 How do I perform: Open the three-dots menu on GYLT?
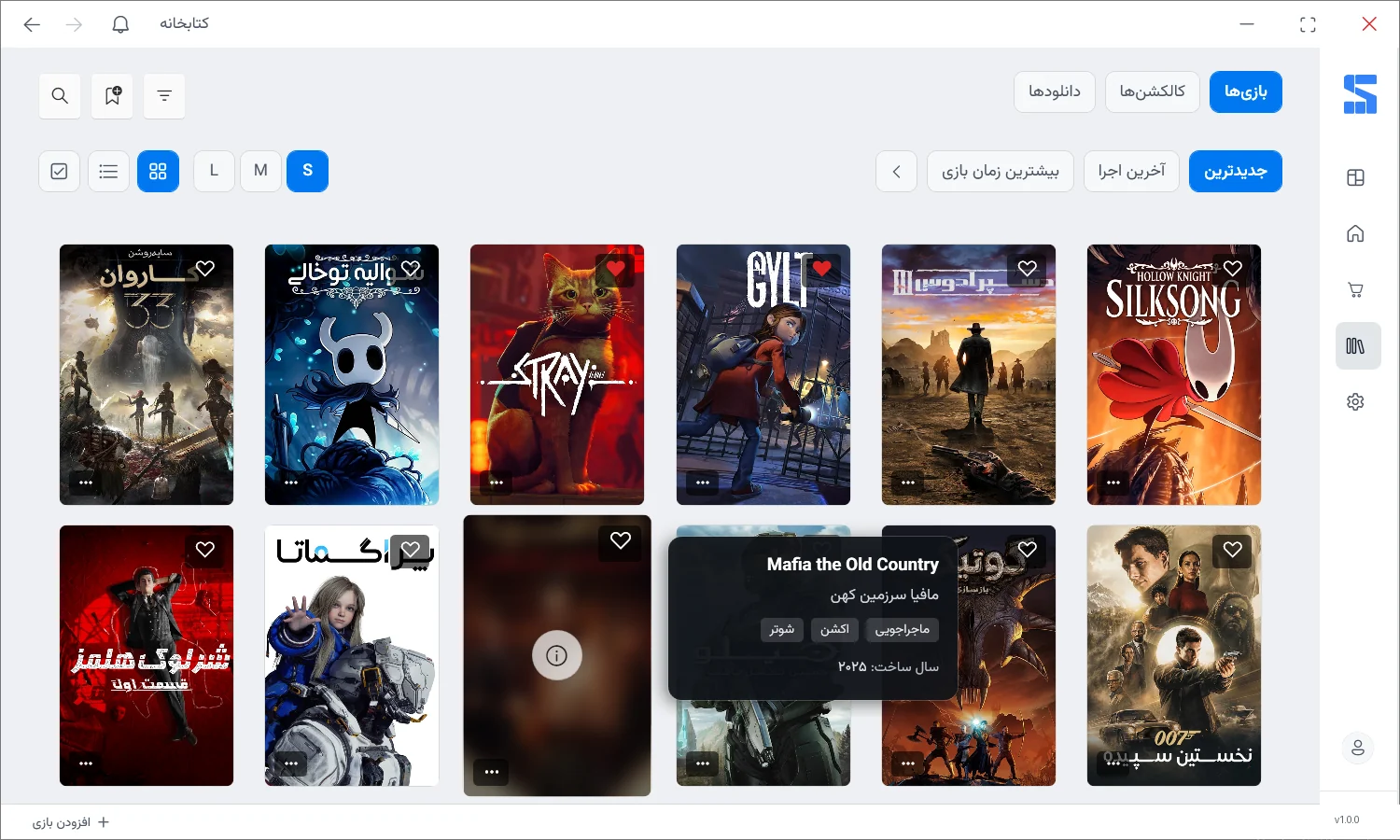pos(703,483)
